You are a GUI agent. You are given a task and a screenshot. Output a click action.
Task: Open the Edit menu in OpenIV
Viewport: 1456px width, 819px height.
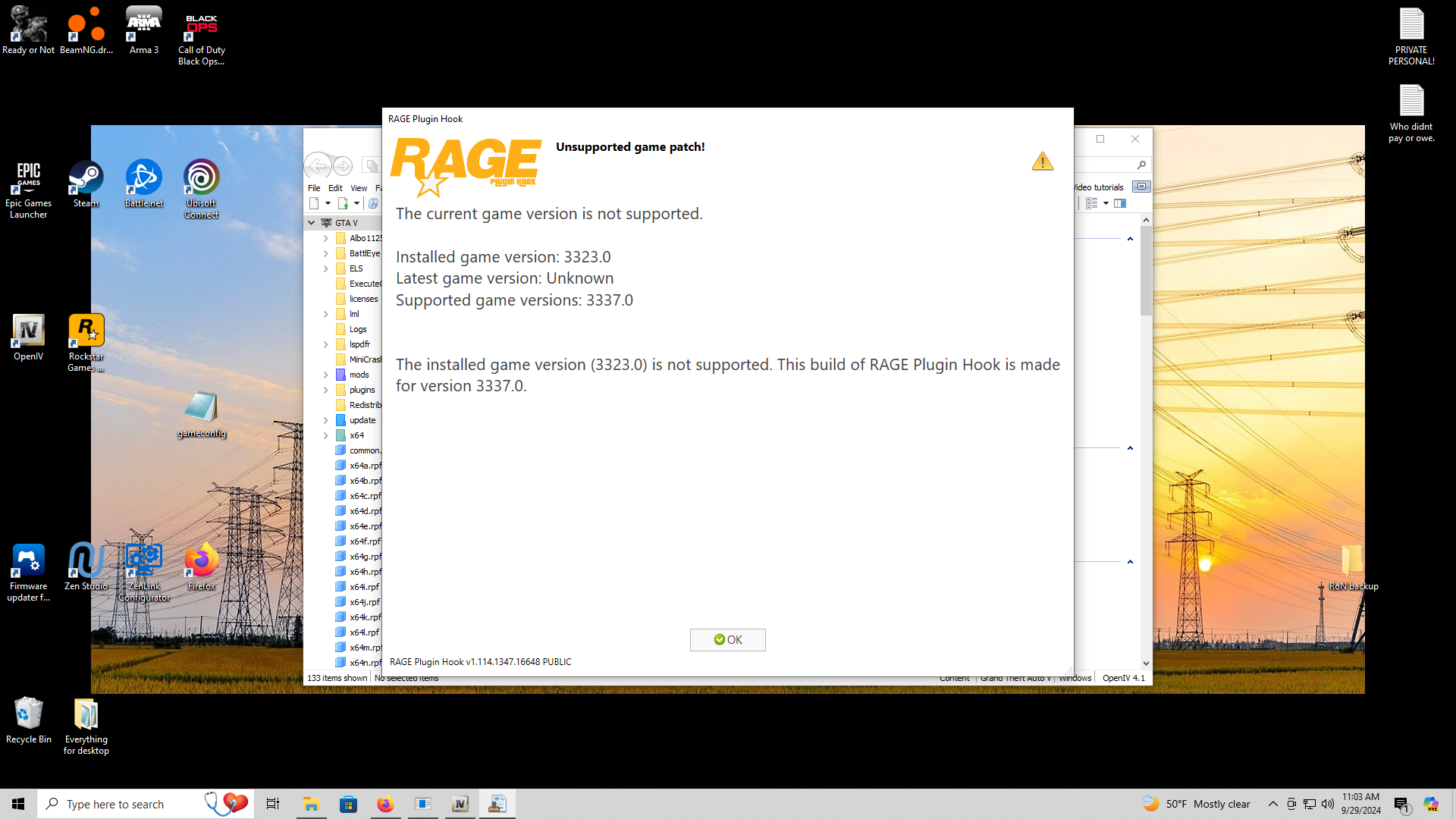coord(335,188)
